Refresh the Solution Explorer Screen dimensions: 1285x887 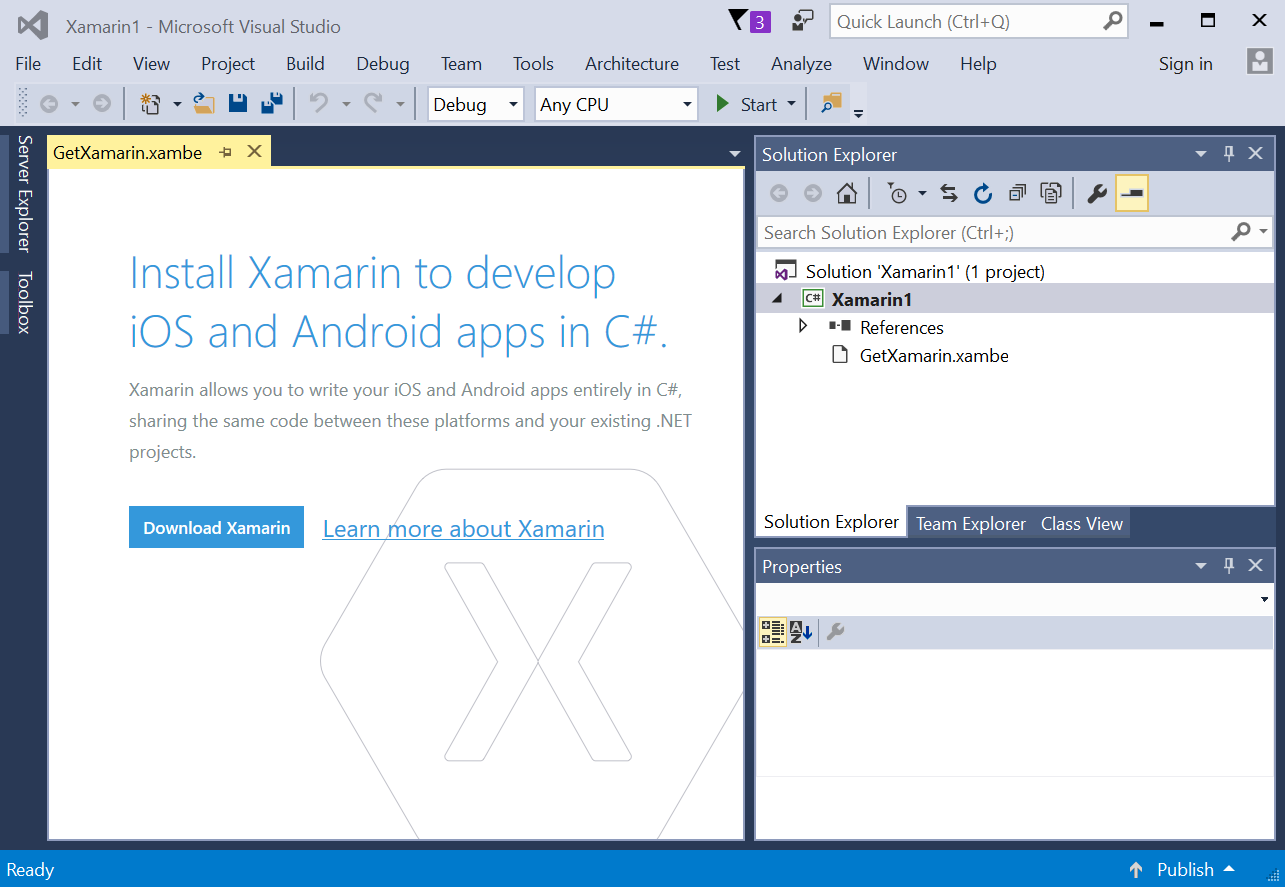click(x=983, y=194)
